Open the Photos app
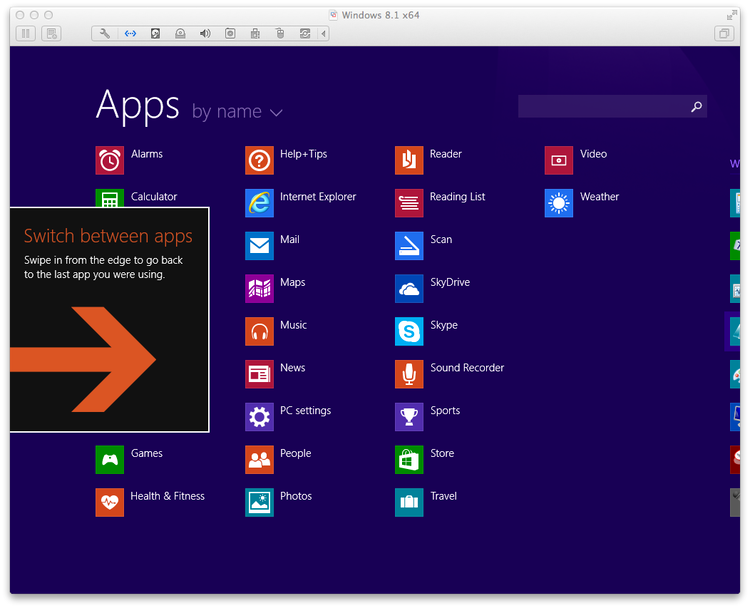Viewport: 750px width, 608px height. (259, 502)
